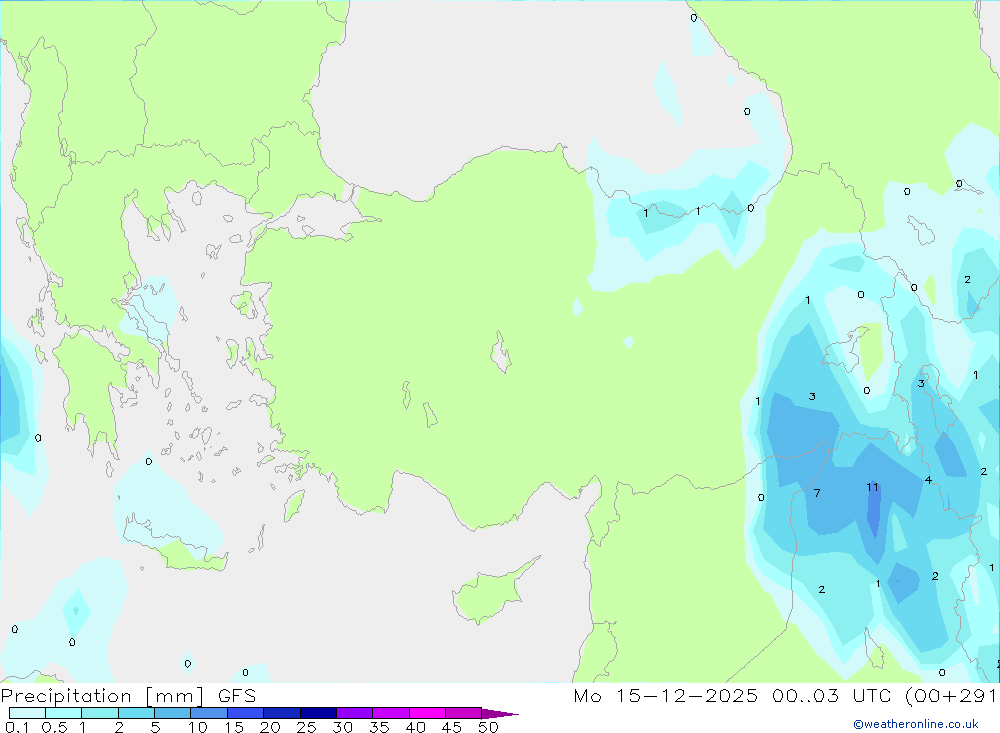Click the 0.1–0.5 mm legend color swatch

pyautogui.click(x=27, y=713)
